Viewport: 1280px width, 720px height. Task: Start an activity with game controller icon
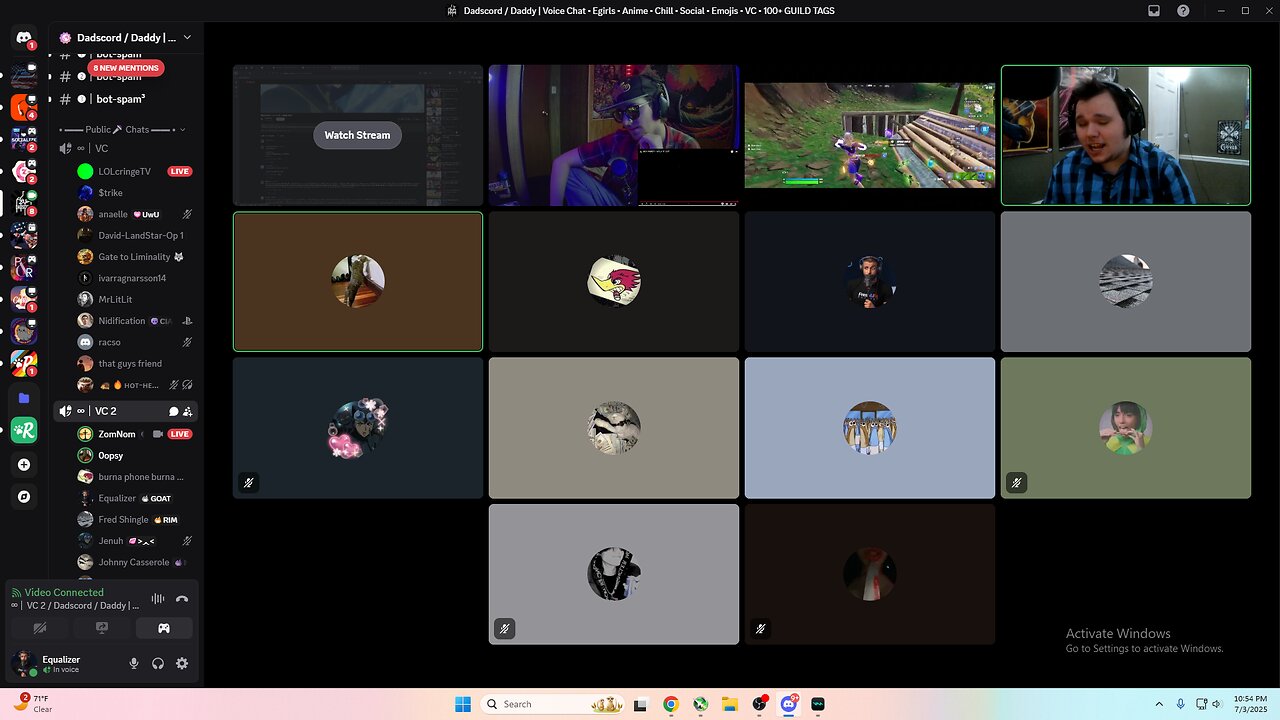pos(164,628)
